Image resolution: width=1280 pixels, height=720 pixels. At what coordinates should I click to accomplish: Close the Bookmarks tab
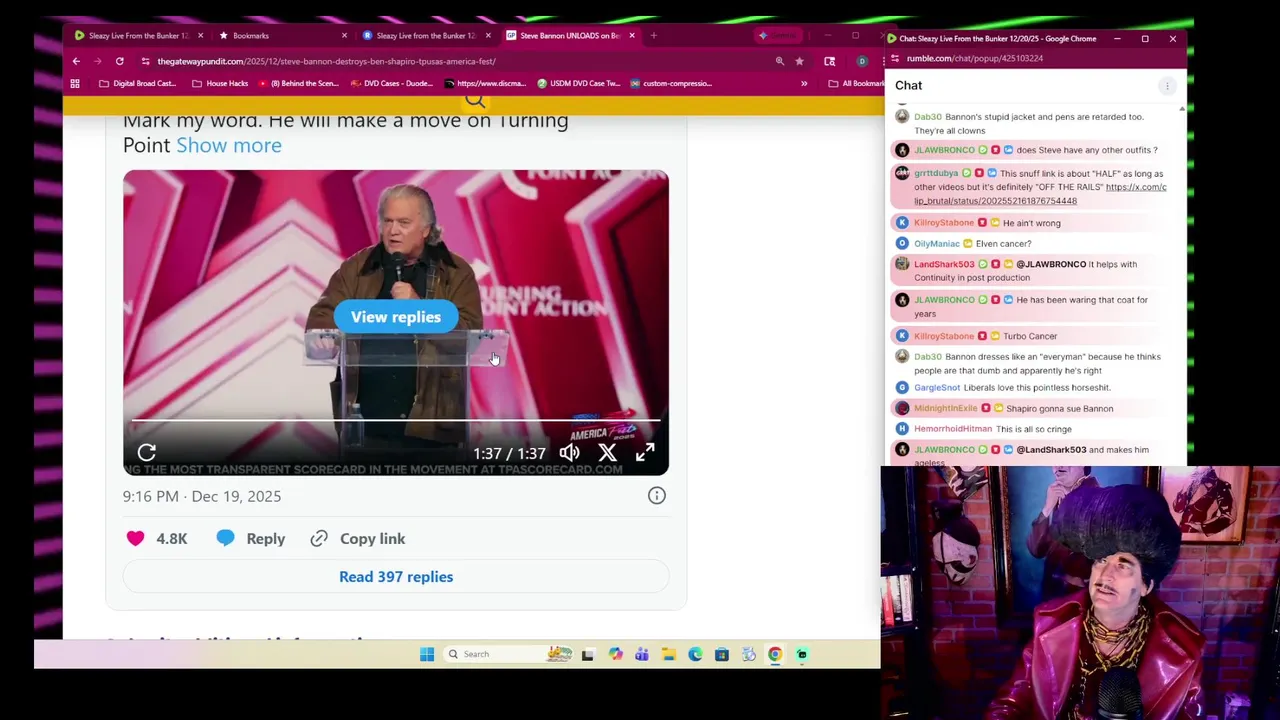344,36
